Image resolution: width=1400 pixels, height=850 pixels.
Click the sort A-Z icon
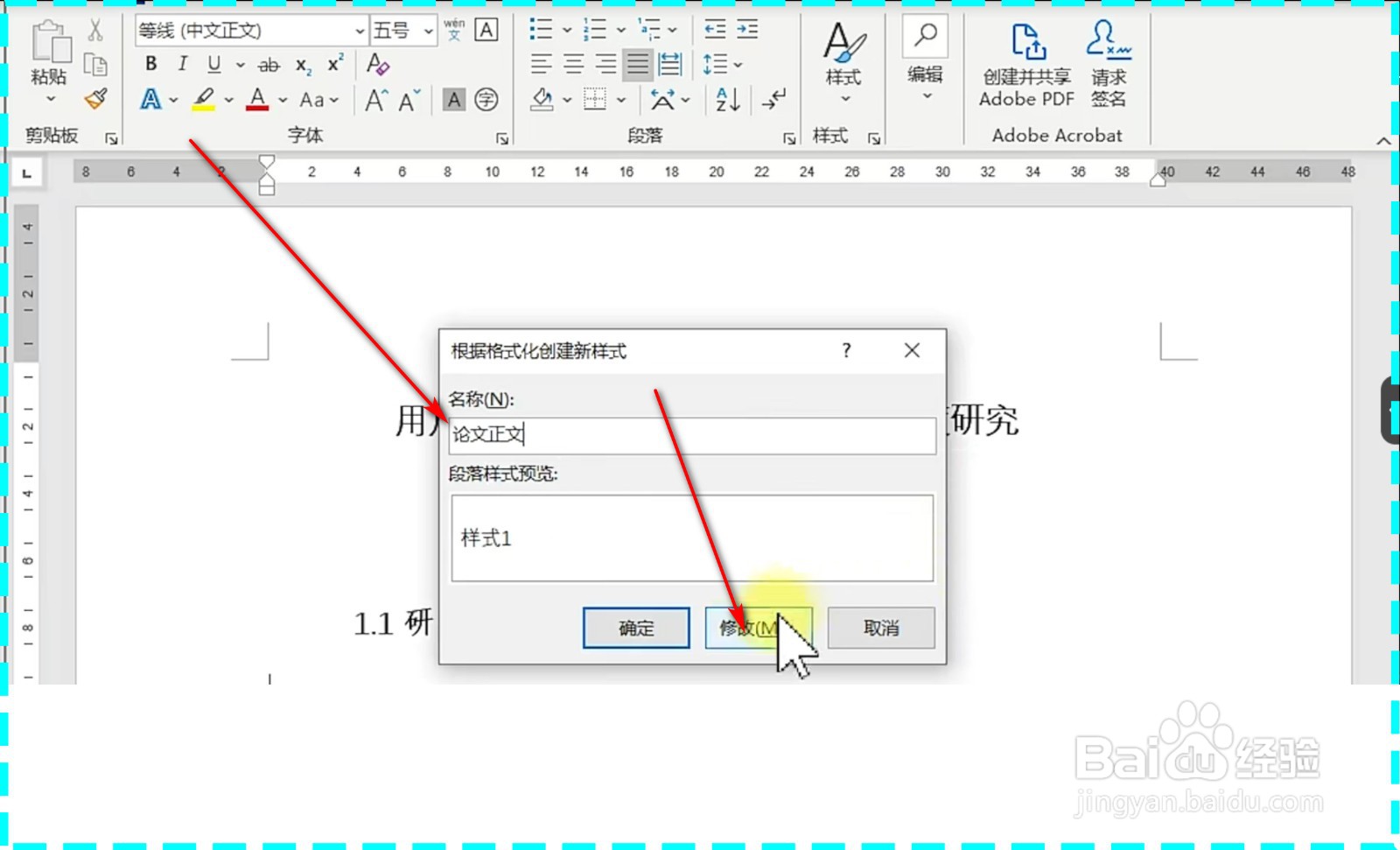[728, 99]
